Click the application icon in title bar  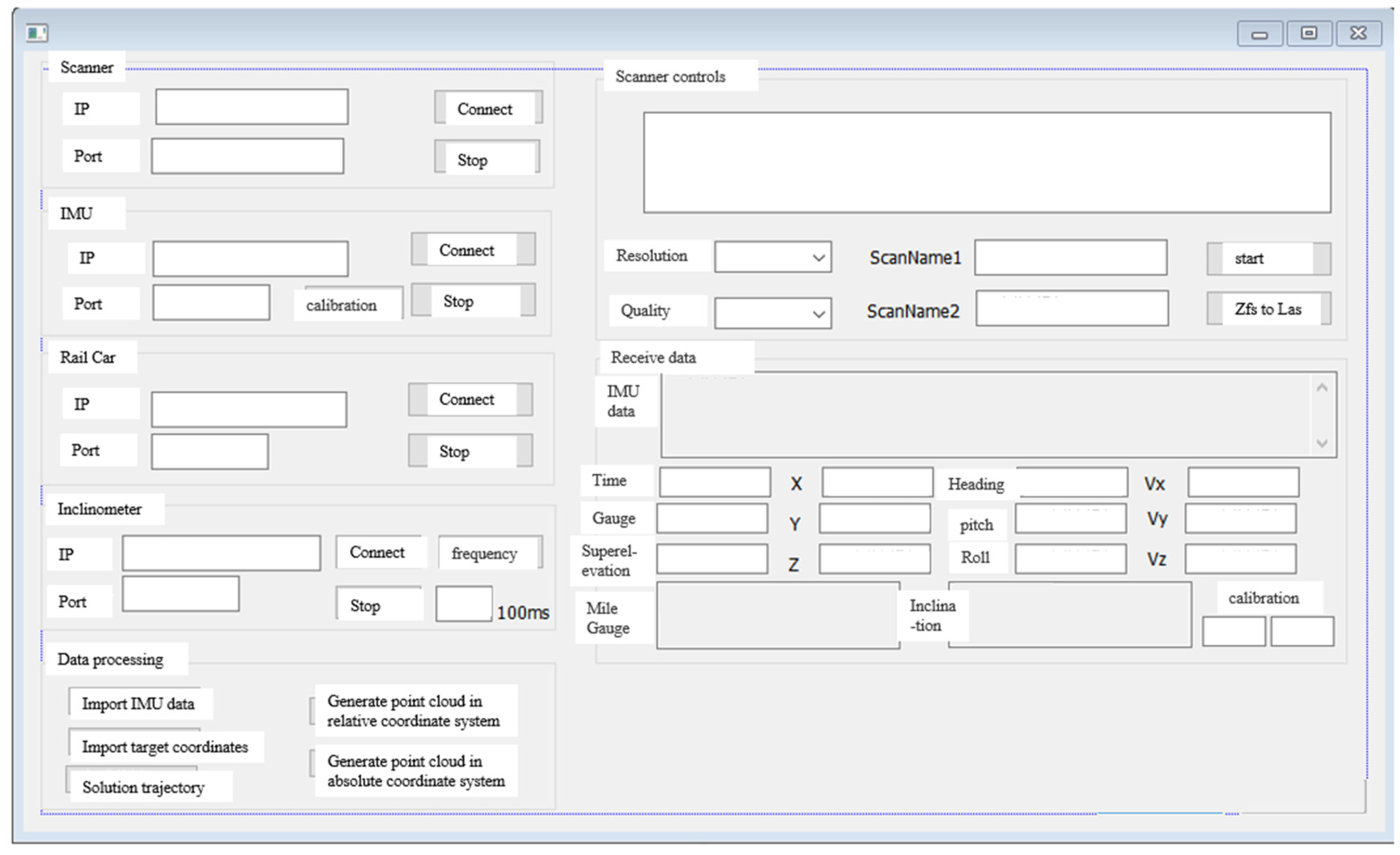click(x=37, y=33)
